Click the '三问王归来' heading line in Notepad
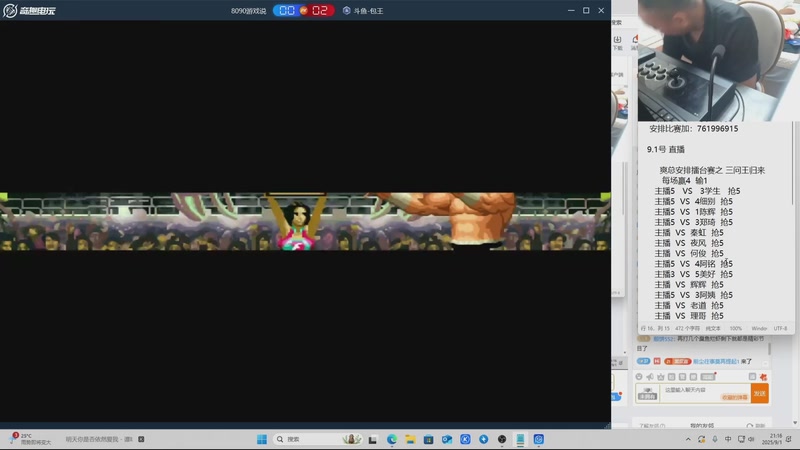The image size is (800, 450). (x=712, y=170)
